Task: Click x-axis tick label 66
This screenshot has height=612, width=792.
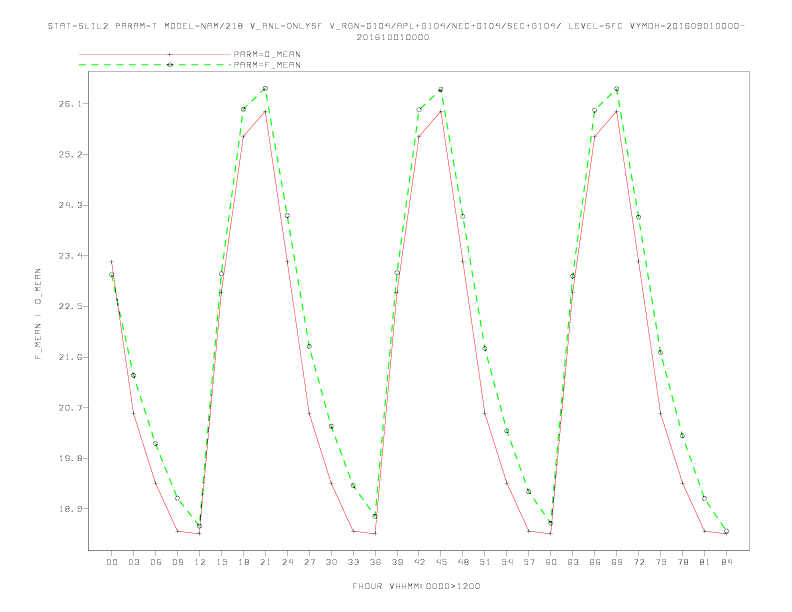Action: 595,562
